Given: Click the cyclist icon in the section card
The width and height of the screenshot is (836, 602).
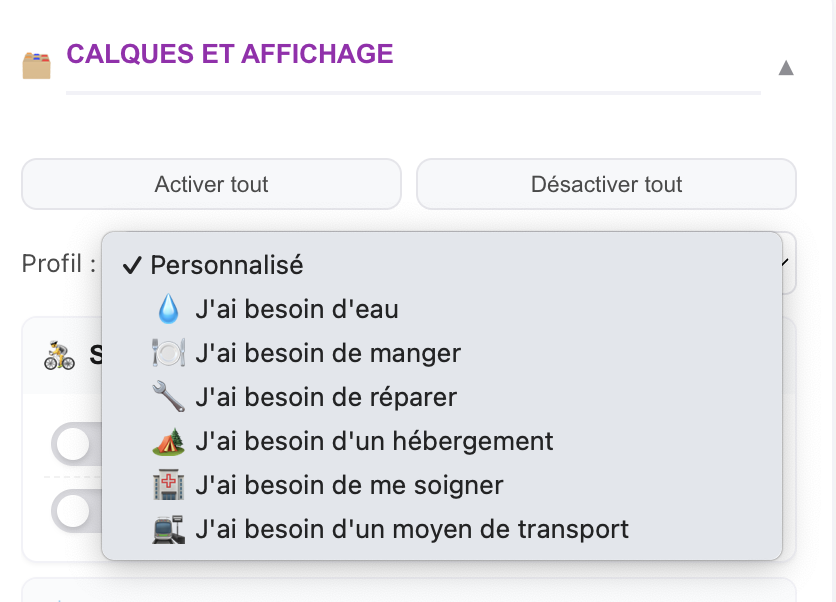Looking at the screenshot, I should coord(60,354).
